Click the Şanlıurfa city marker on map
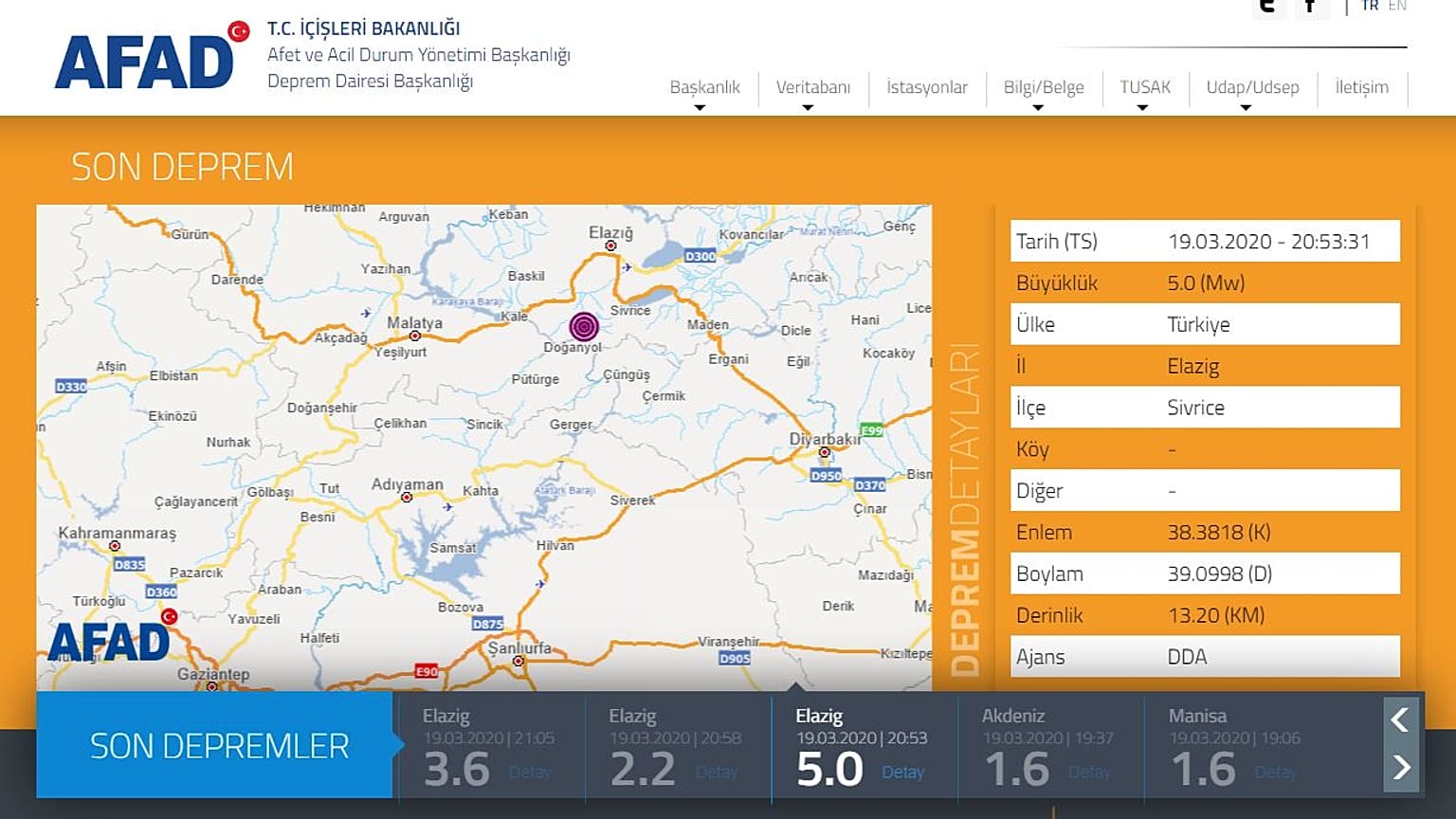The image size is (1456, 819). pyautogui.click(x=519, y=662)
